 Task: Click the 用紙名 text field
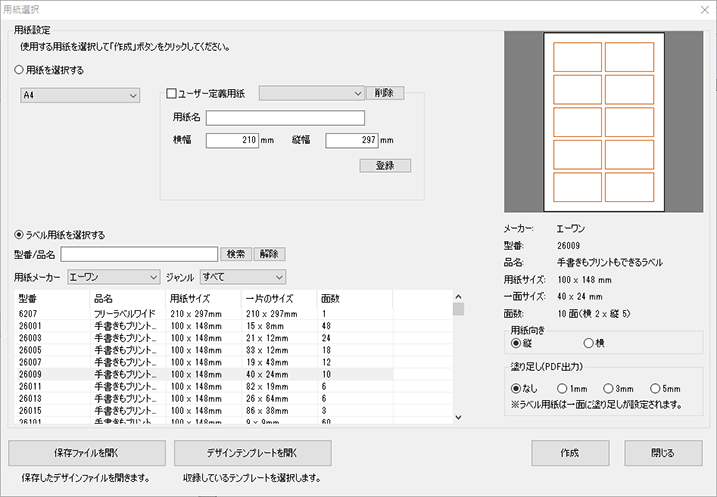pos(285,117)
